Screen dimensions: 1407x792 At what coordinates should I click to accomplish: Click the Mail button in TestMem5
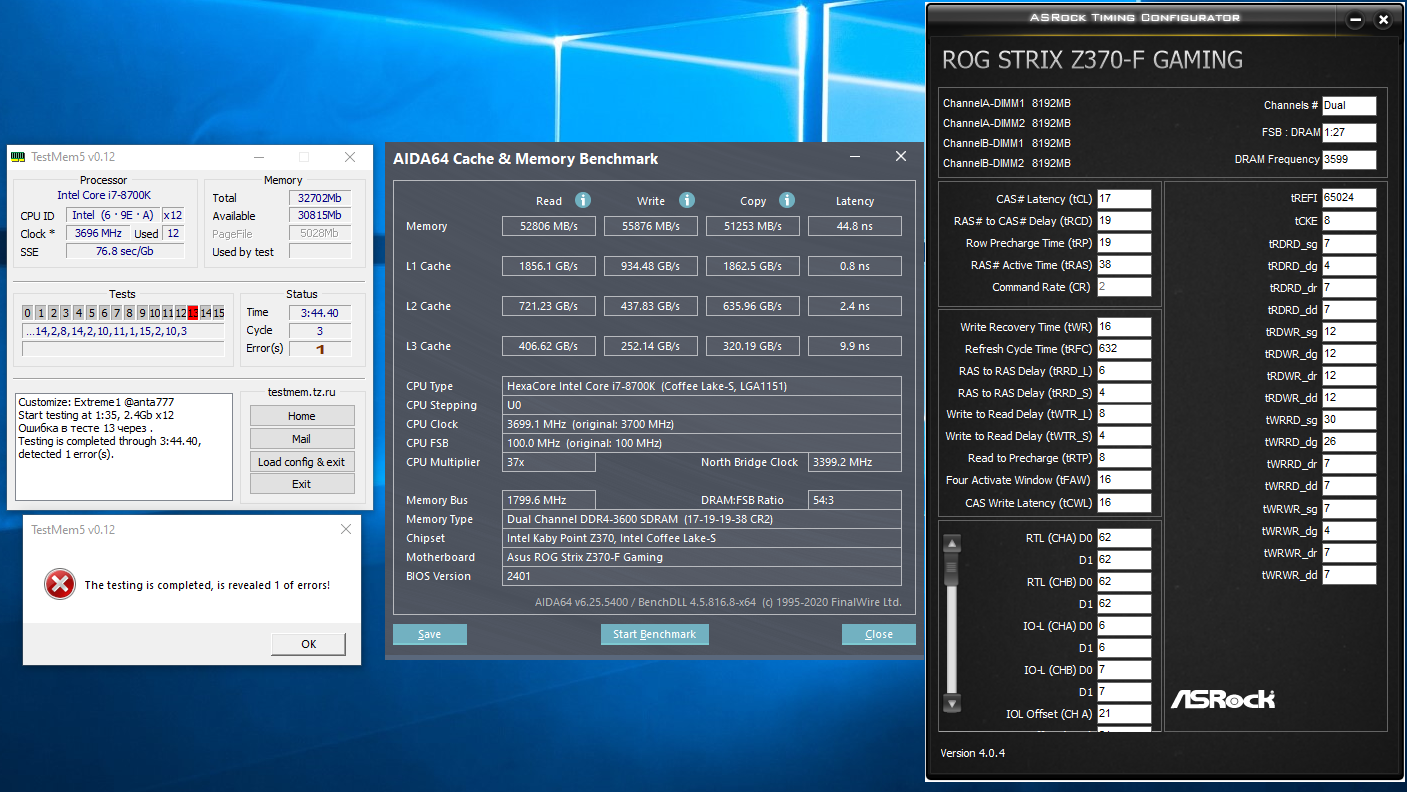point(302,439)
